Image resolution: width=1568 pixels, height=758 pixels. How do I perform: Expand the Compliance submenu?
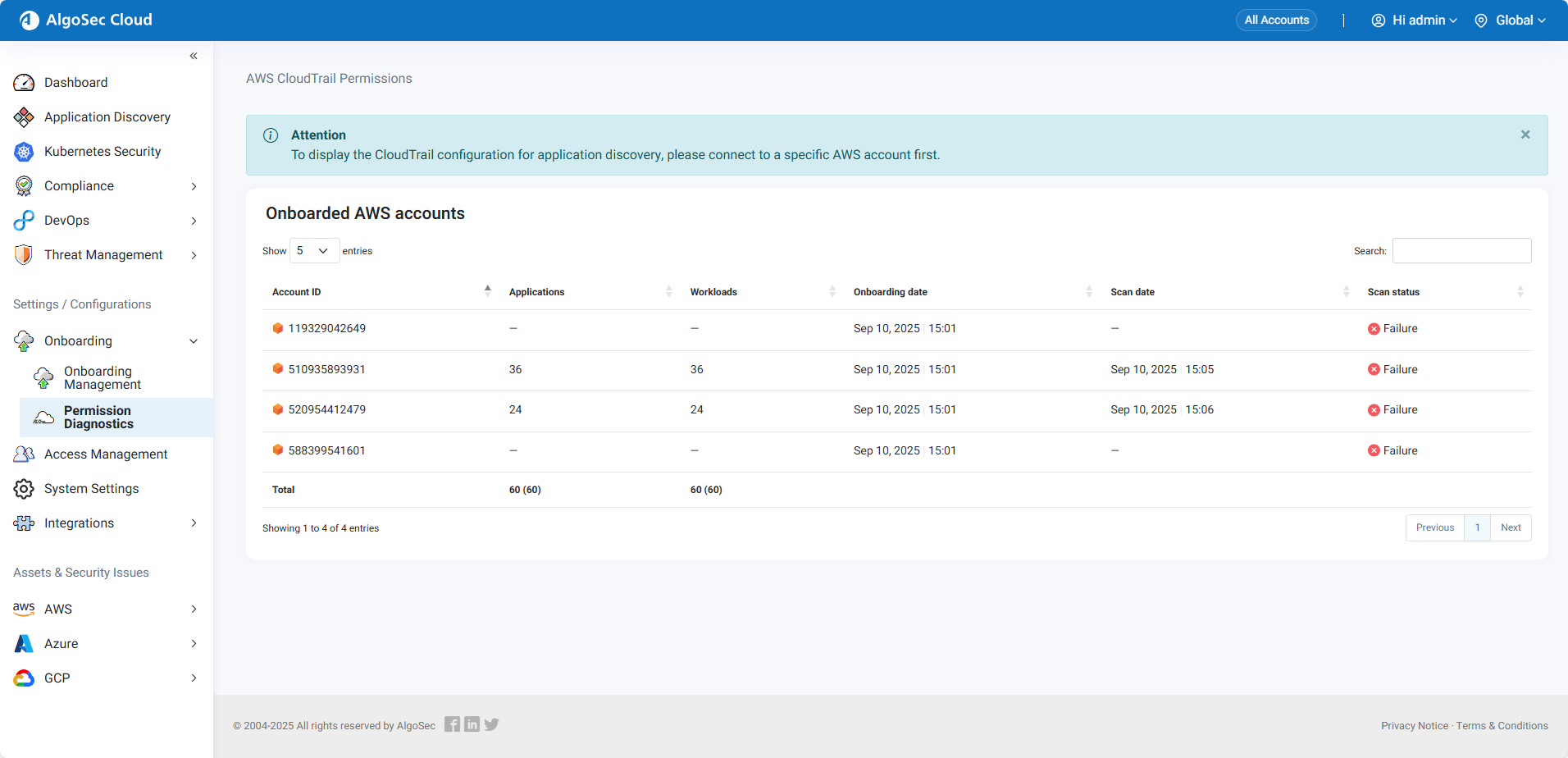(x=194, y=186)
